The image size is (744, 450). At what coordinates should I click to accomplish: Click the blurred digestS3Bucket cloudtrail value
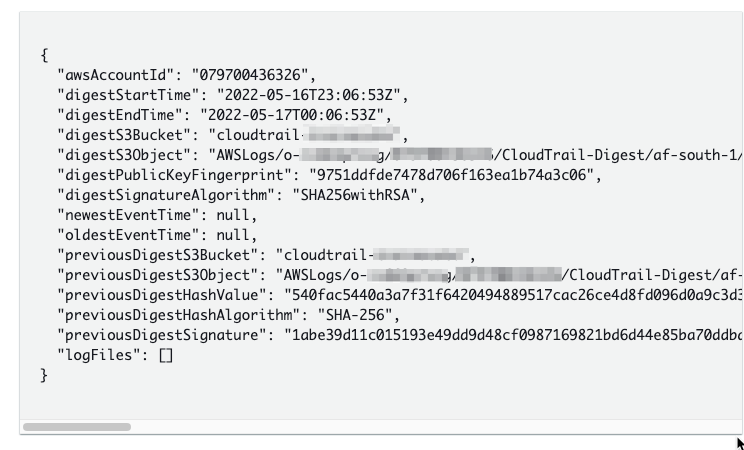(306, 135)
